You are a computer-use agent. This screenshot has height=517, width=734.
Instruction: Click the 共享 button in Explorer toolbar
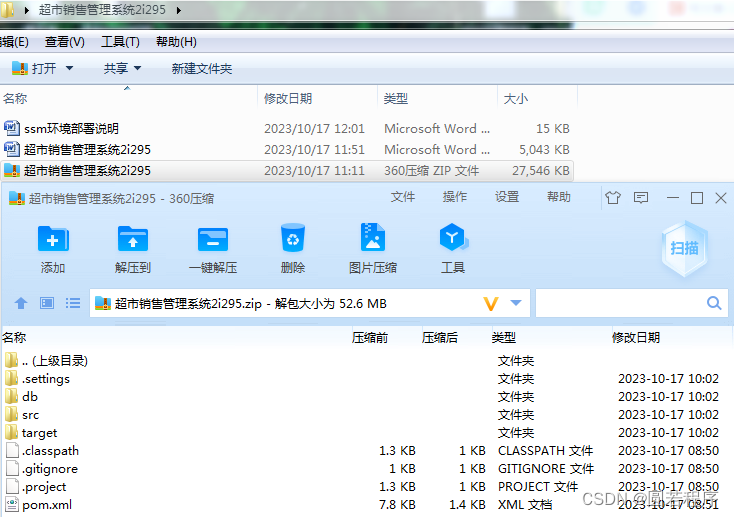116,68
